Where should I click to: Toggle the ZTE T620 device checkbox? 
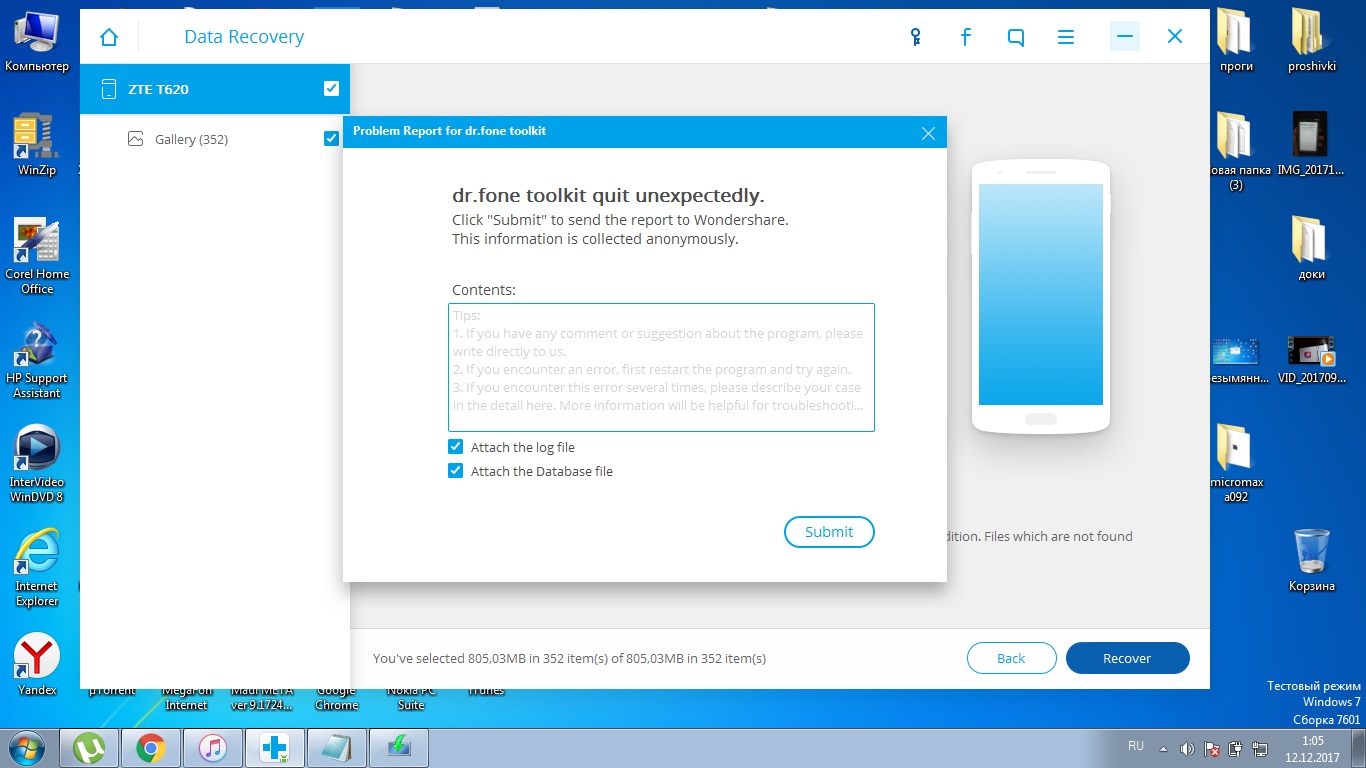tap(332, 89)
